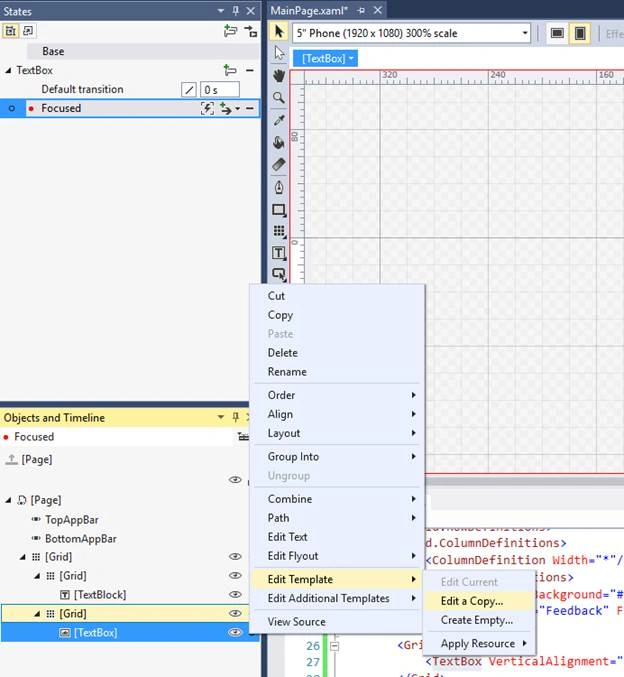
Task: Click Add transition icon on Focused state
Action: coord(226,108)
